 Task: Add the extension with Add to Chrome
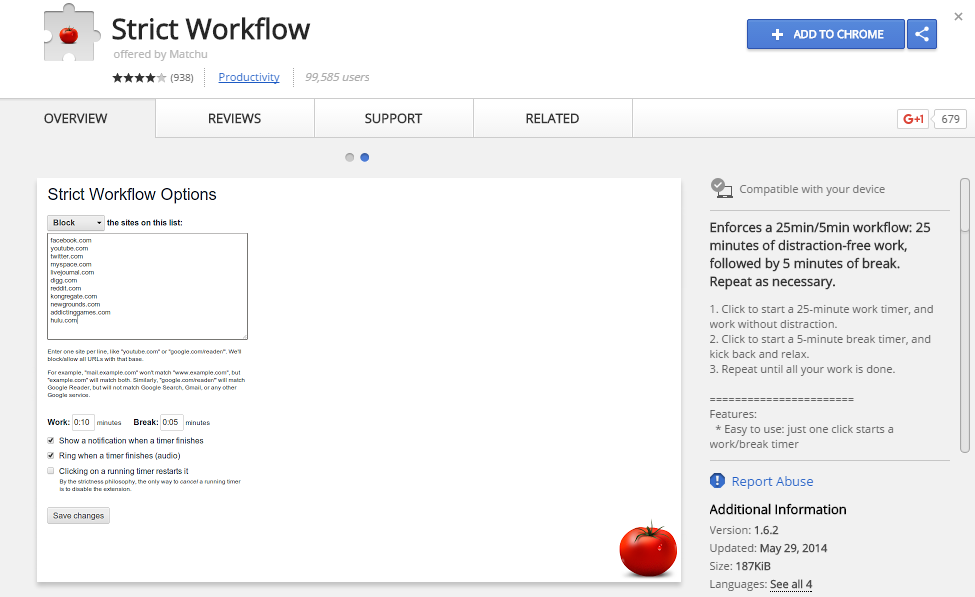826,34
